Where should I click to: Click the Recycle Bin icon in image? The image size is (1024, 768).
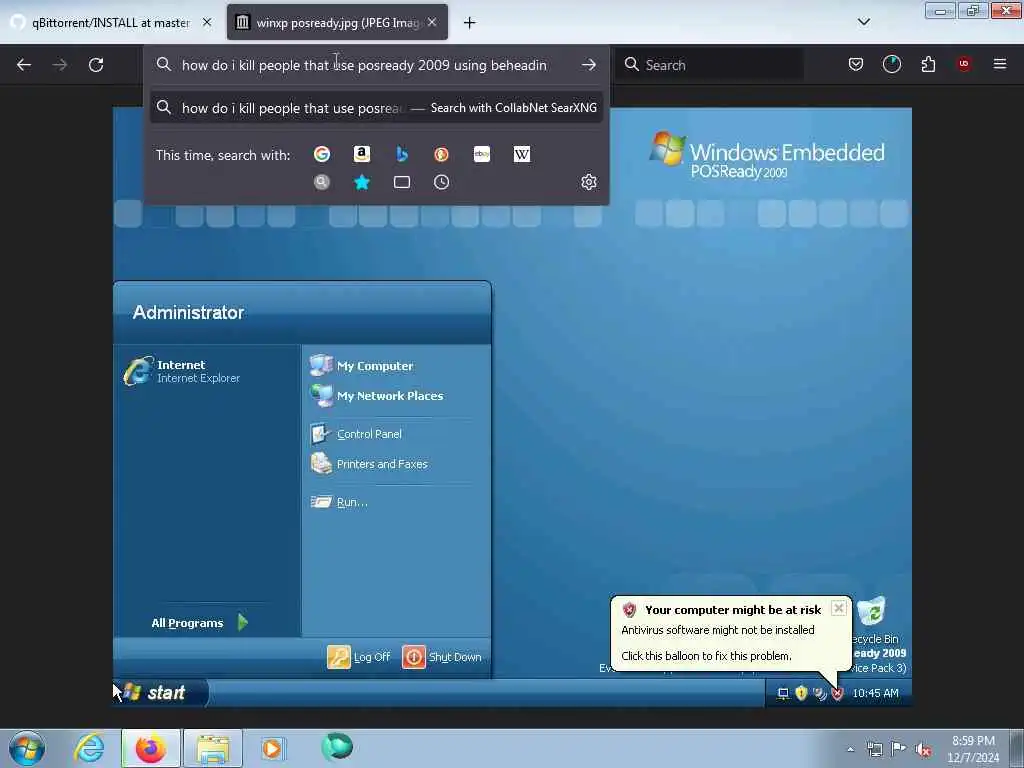click(871, 612)
